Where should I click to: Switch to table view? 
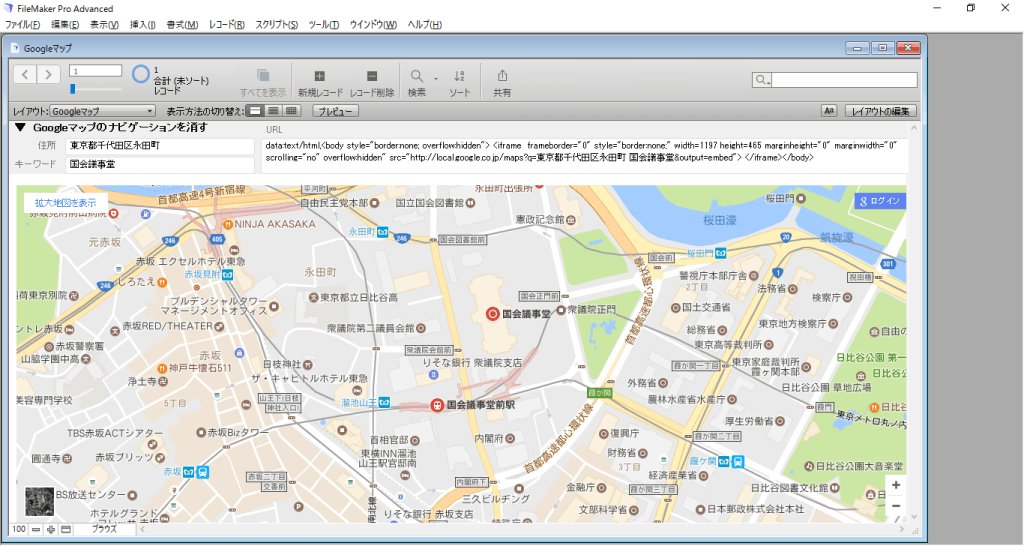[x=291, y=111]
